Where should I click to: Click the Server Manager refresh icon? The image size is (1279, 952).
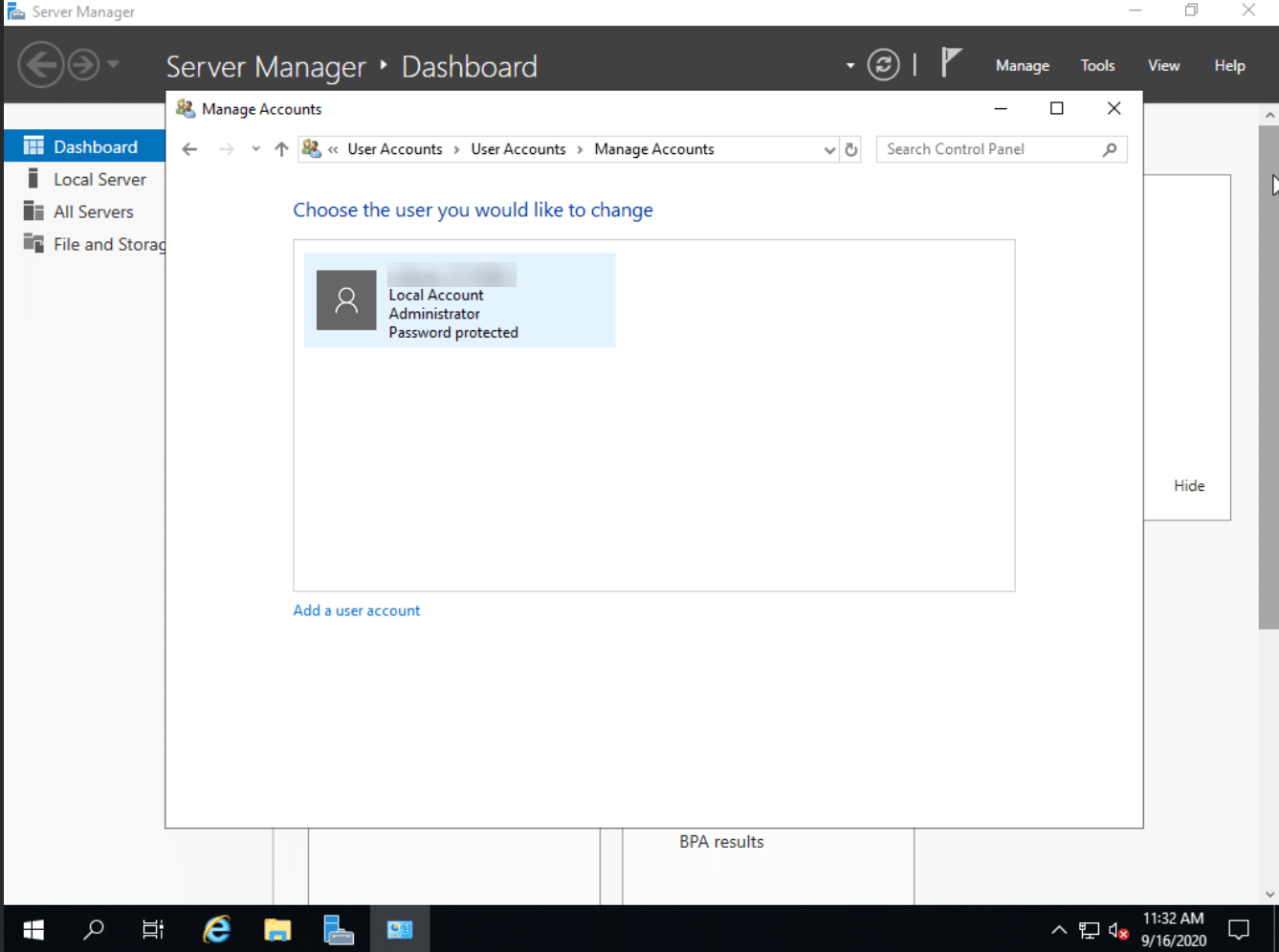pyautogui.click(x=883, y=65)
